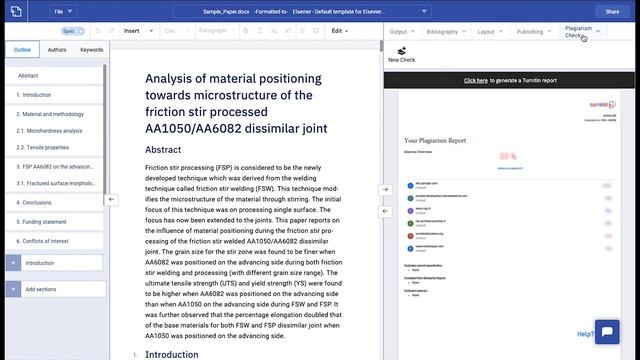This screenshot has width=640, height=360.
Task: Toggle bold formatting
Action: [x=246, y=31]
